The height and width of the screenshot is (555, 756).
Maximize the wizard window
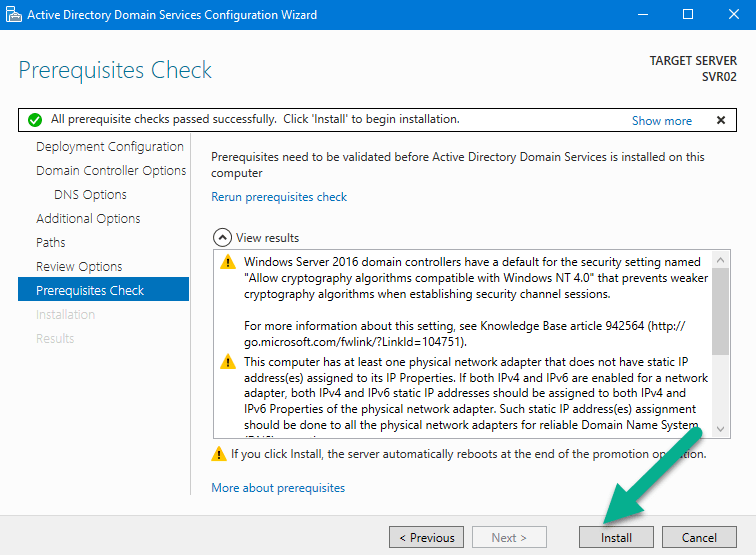(688, 14)
